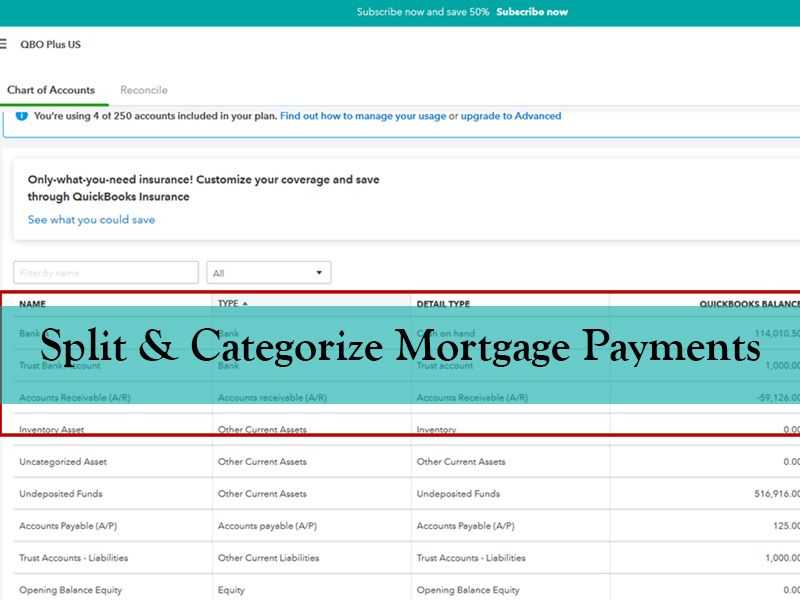Open See what you could save link
This screenshot has height=600, width=800.
(x=91, y=220)
